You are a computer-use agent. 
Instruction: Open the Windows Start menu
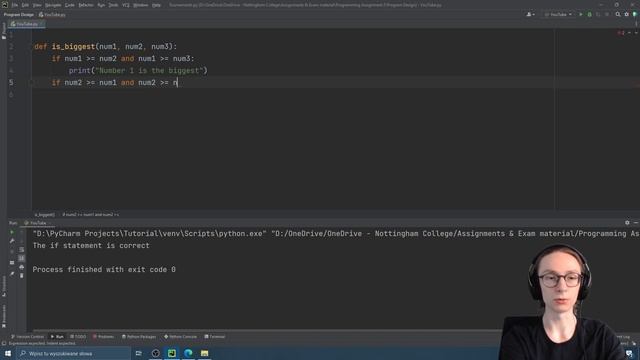(8, 353)
